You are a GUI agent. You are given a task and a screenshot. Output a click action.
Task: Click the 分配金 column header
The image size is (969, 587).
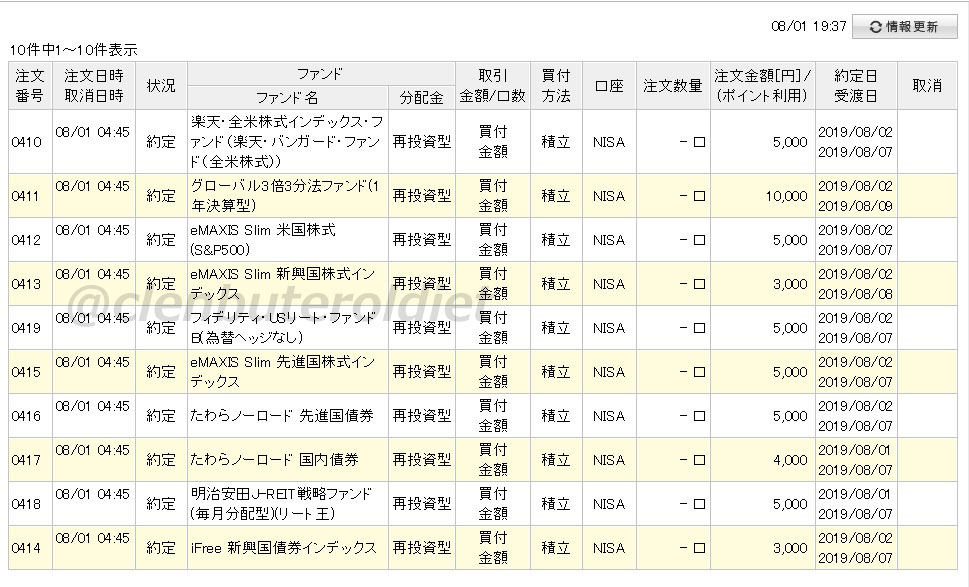coord(421,98)
